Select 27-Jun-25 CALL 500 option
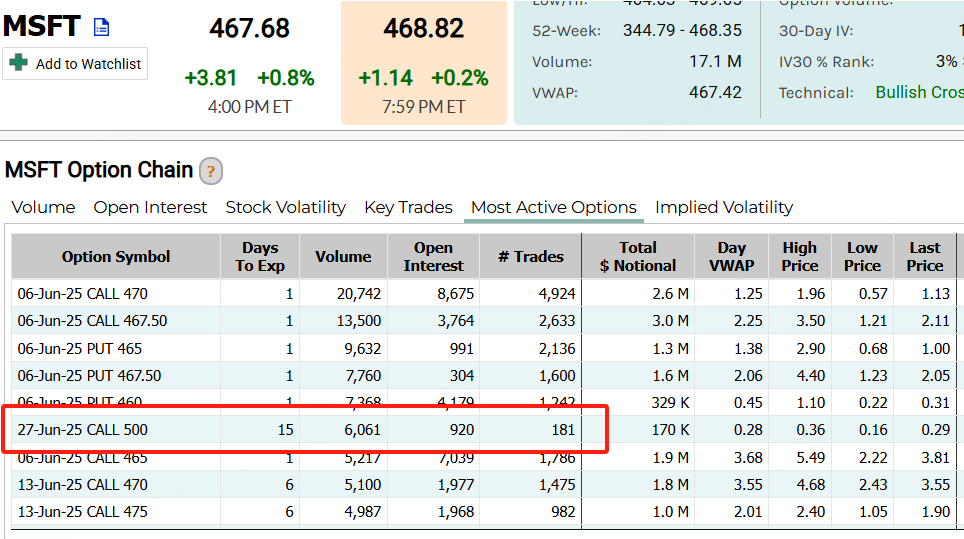 [x=82, y=430]
